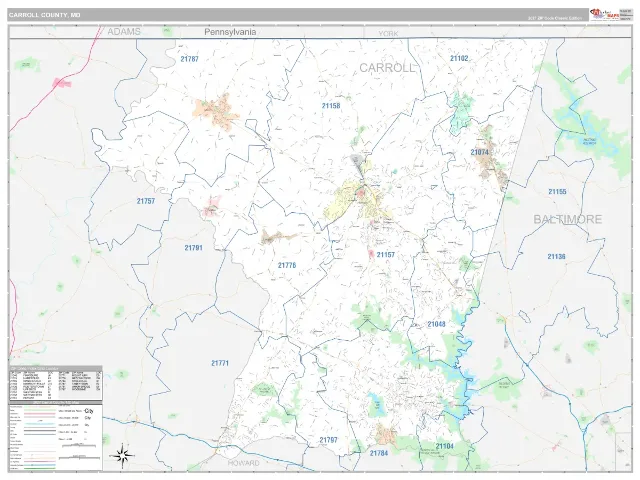Image resolution: width=640 pixels, height=480 pixels.
Task: Click the BALTIMORE county name
Action: 567,220
